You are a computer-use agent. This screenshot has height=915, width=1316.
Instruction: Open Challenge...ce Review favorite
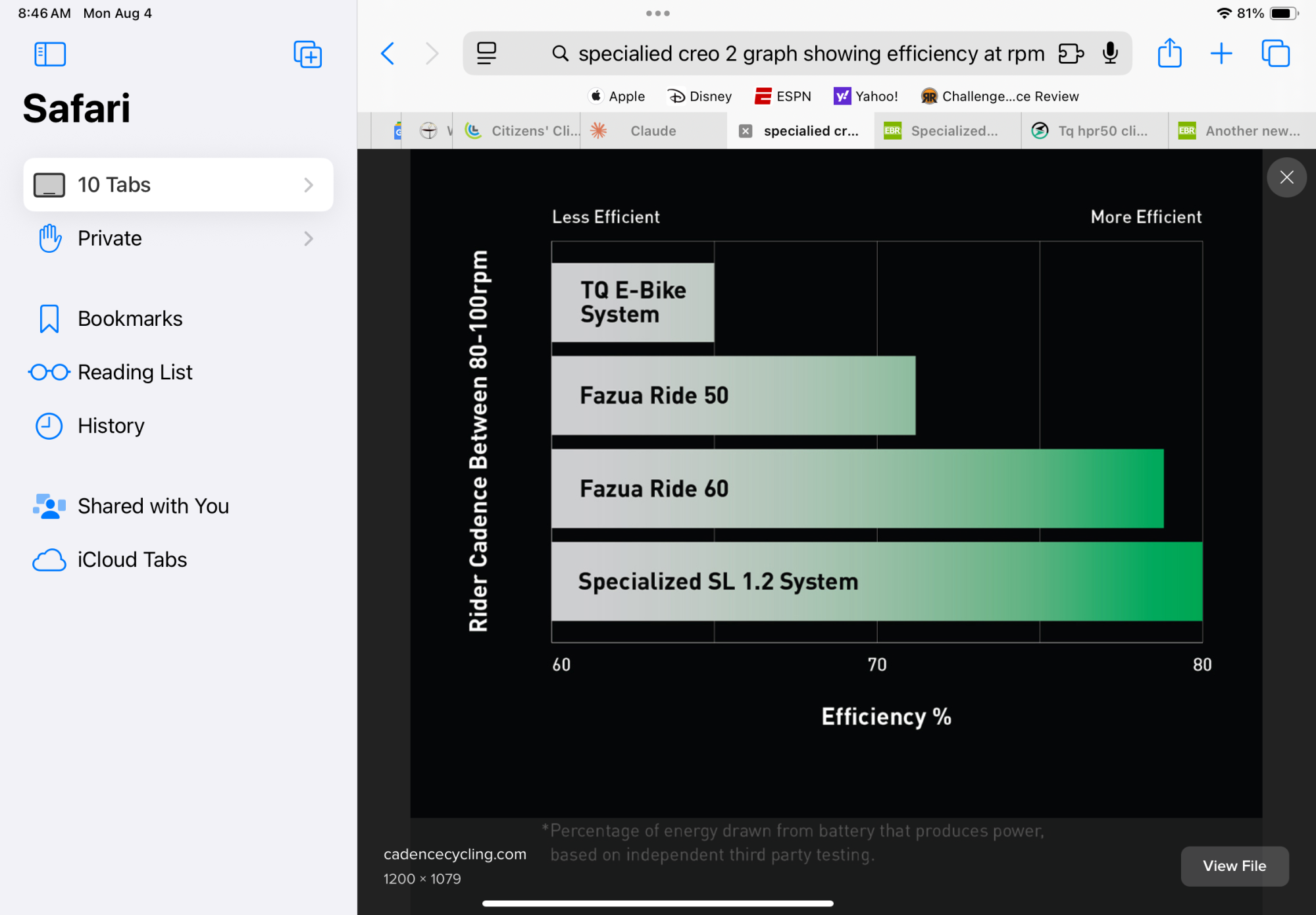click(1000, 96)
